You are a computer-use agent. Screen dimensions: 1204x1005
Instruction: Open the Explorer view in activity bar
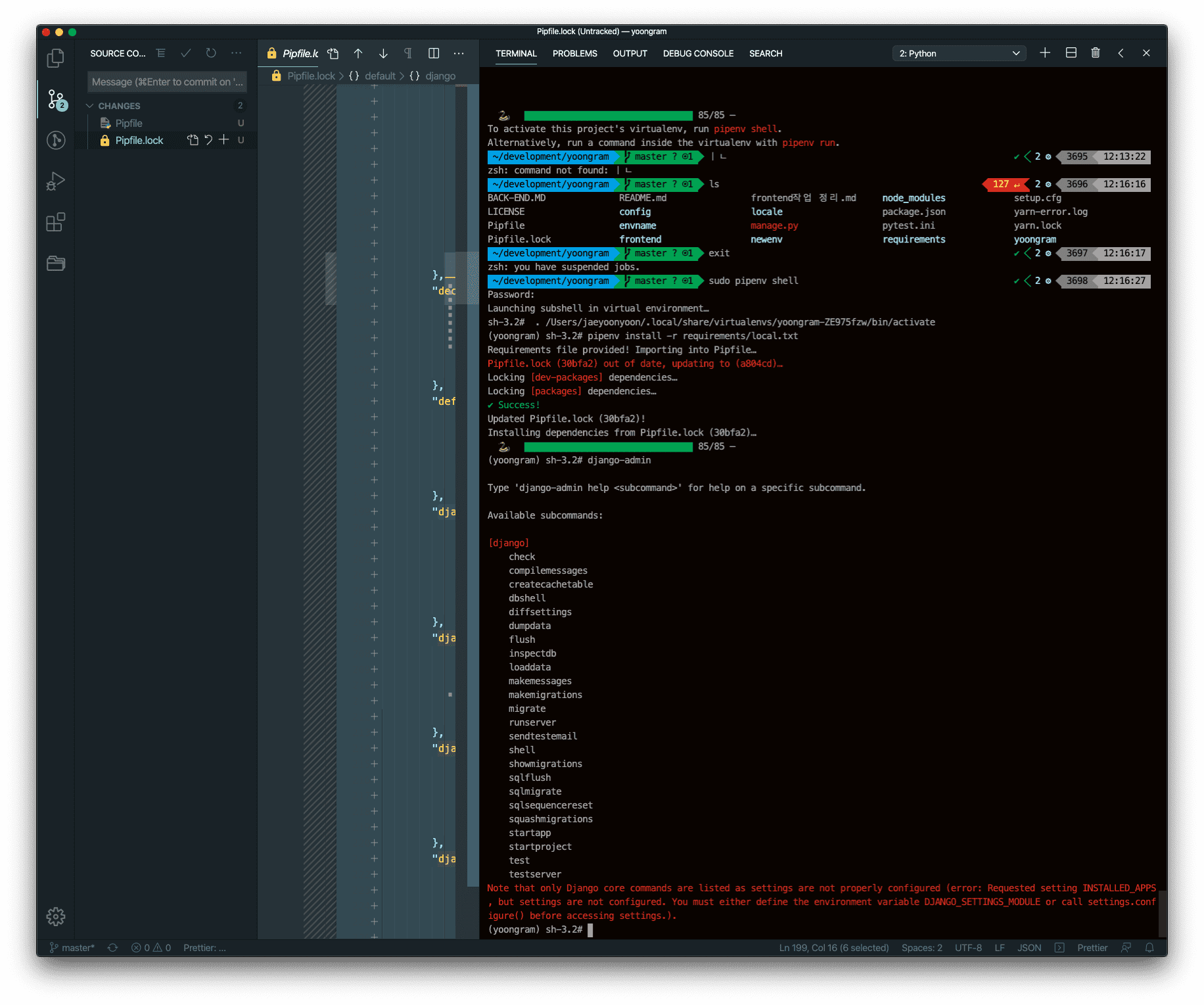point(56,58)
